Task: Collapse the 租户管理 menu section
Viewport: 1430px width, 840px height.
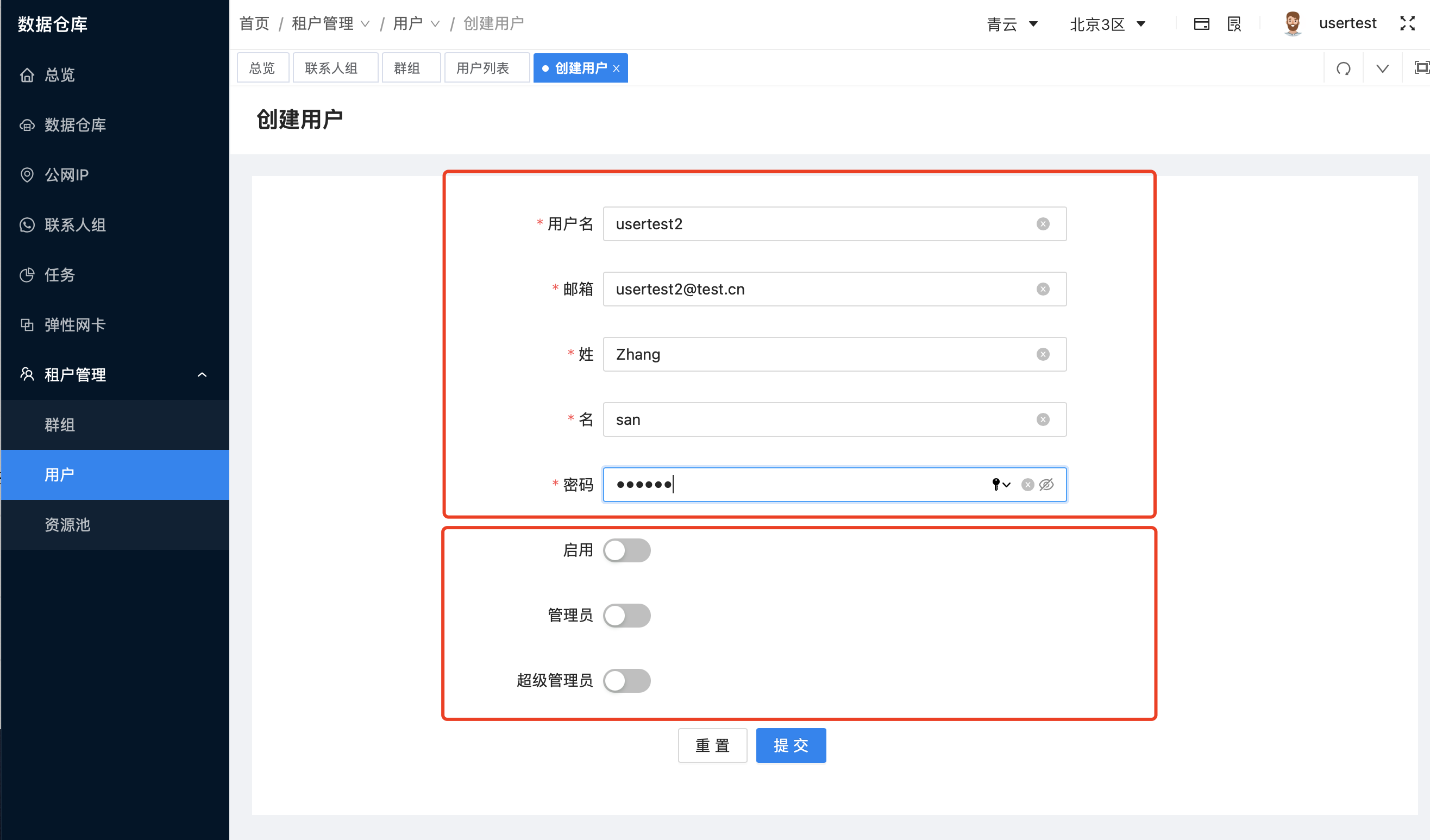Action: [202, 374]
